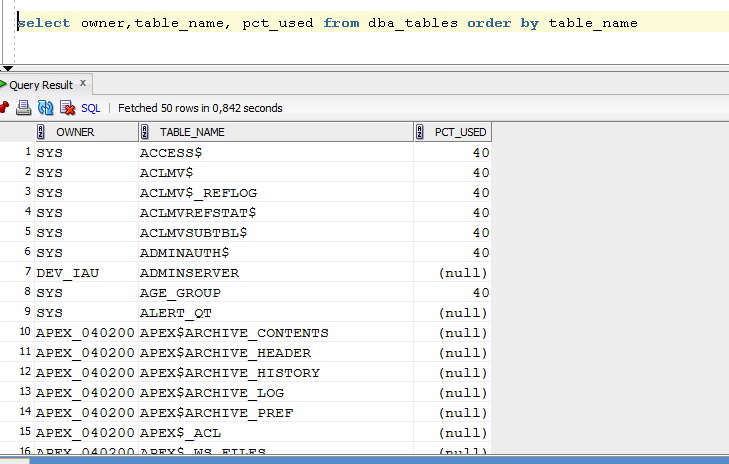Click the pin (freeze content) icon
Image resolution: width=729 pixels, height=464 pixels.
click(x=4, y=107)
